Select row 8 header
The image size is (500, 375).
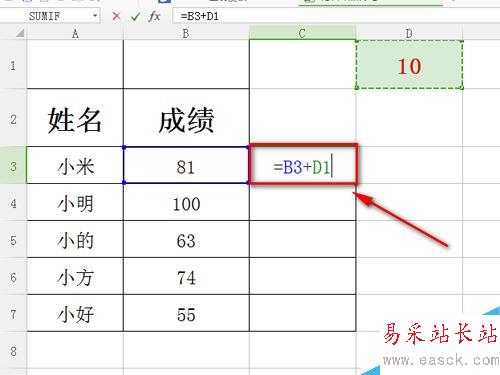[13, 350]
